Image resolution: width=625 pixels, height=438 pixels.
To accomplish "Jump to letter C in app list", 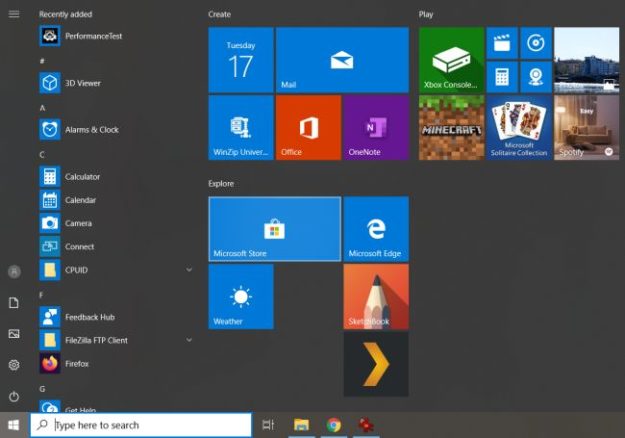I will click(42, 155).
